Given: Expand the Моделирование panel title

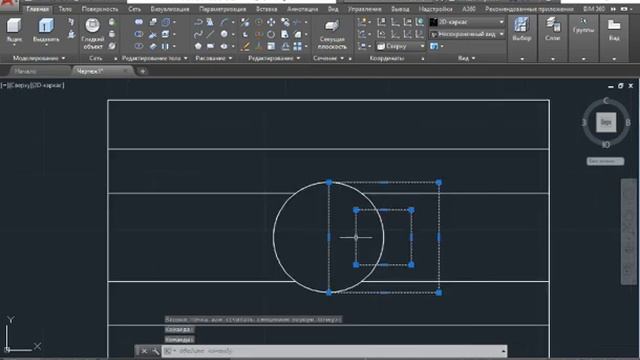Looking at the screenshot, I should (39, 58).
